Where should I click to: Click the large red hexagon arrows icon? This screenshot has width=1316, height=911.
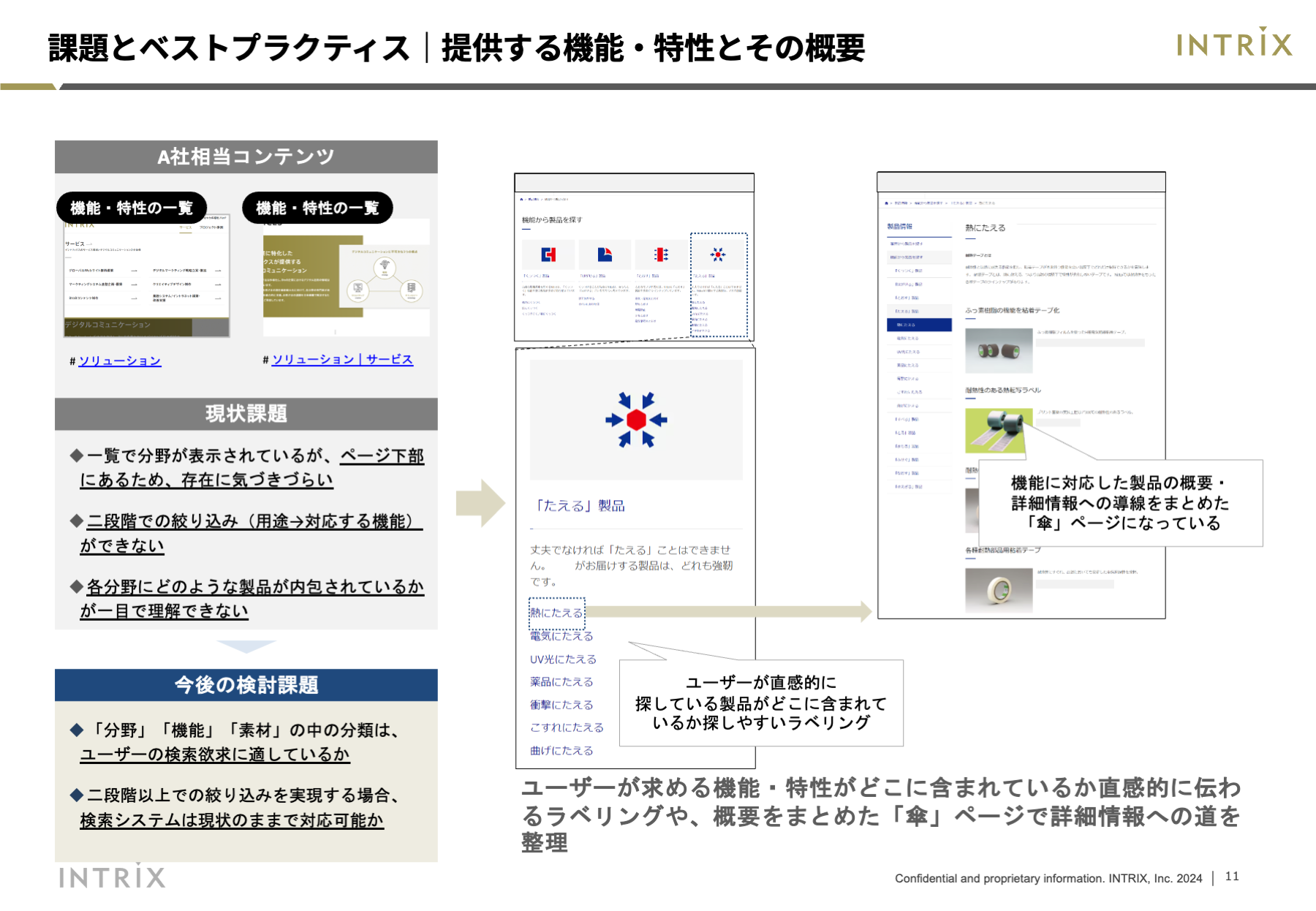click(x=636, y=420)
